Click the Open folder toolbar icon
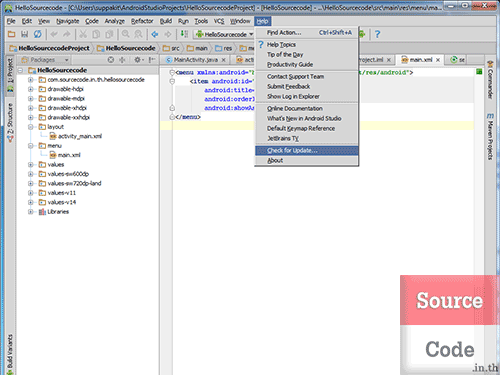This screenshot has width=500, height=375. 12,34
